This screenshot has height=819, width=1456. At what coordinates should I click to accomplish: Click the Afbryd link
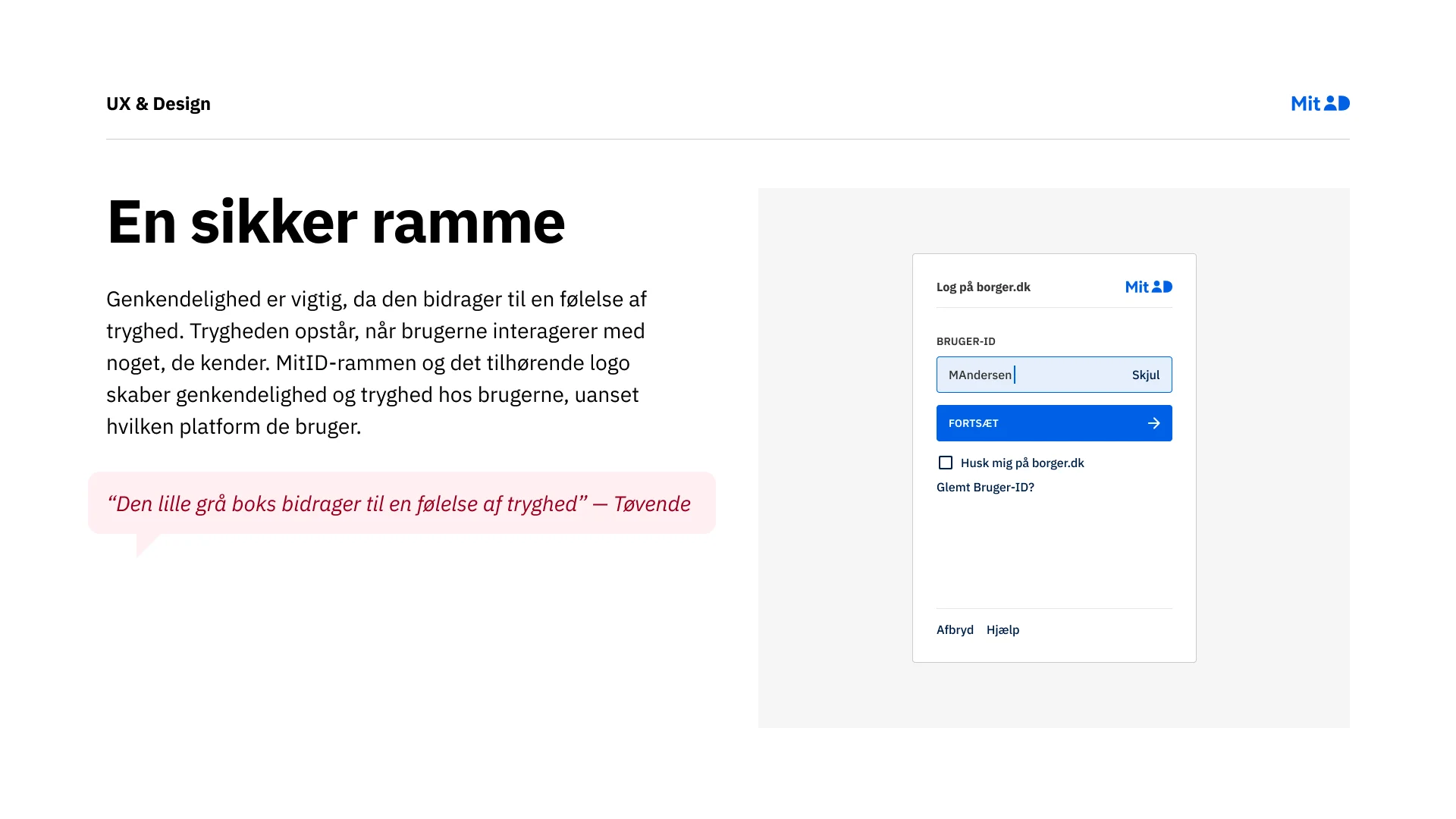955,629
